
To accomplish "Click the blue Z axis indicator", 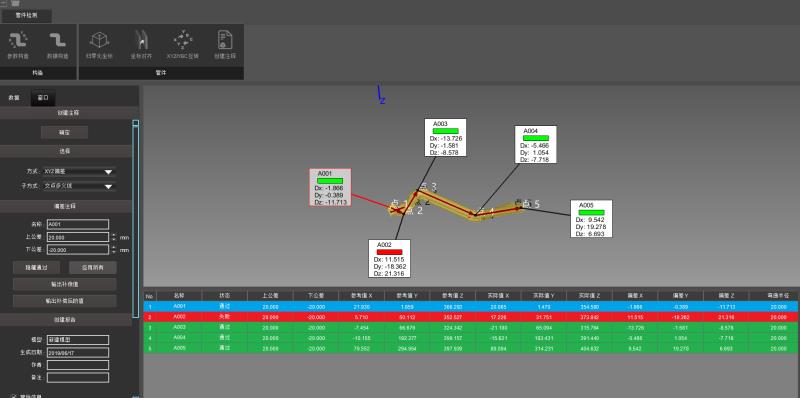I will tap(381, 95).
